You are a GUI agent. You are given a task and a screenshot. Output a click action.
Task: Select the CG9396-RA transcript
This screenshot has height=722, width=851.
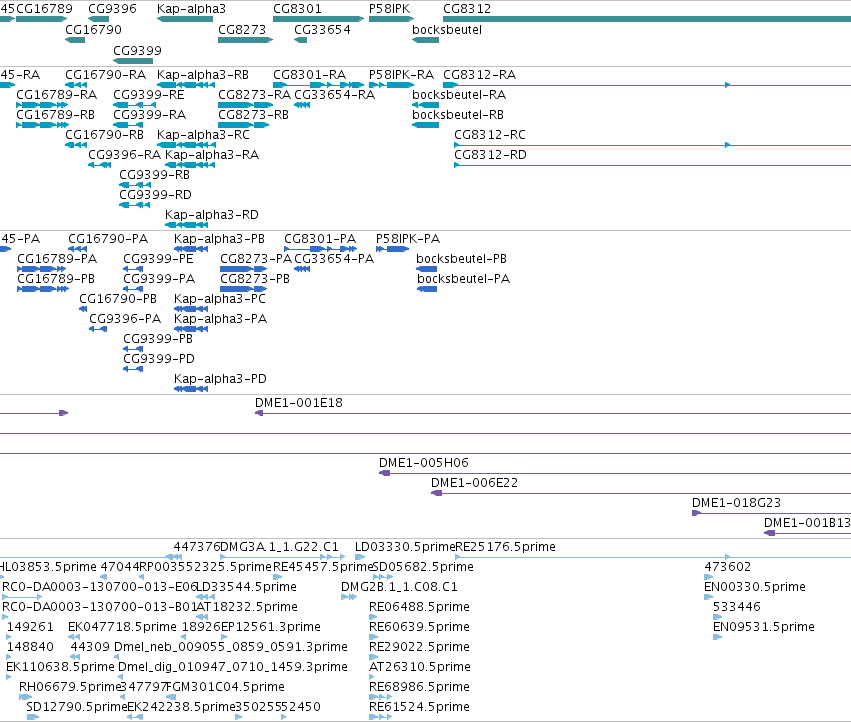99,165
